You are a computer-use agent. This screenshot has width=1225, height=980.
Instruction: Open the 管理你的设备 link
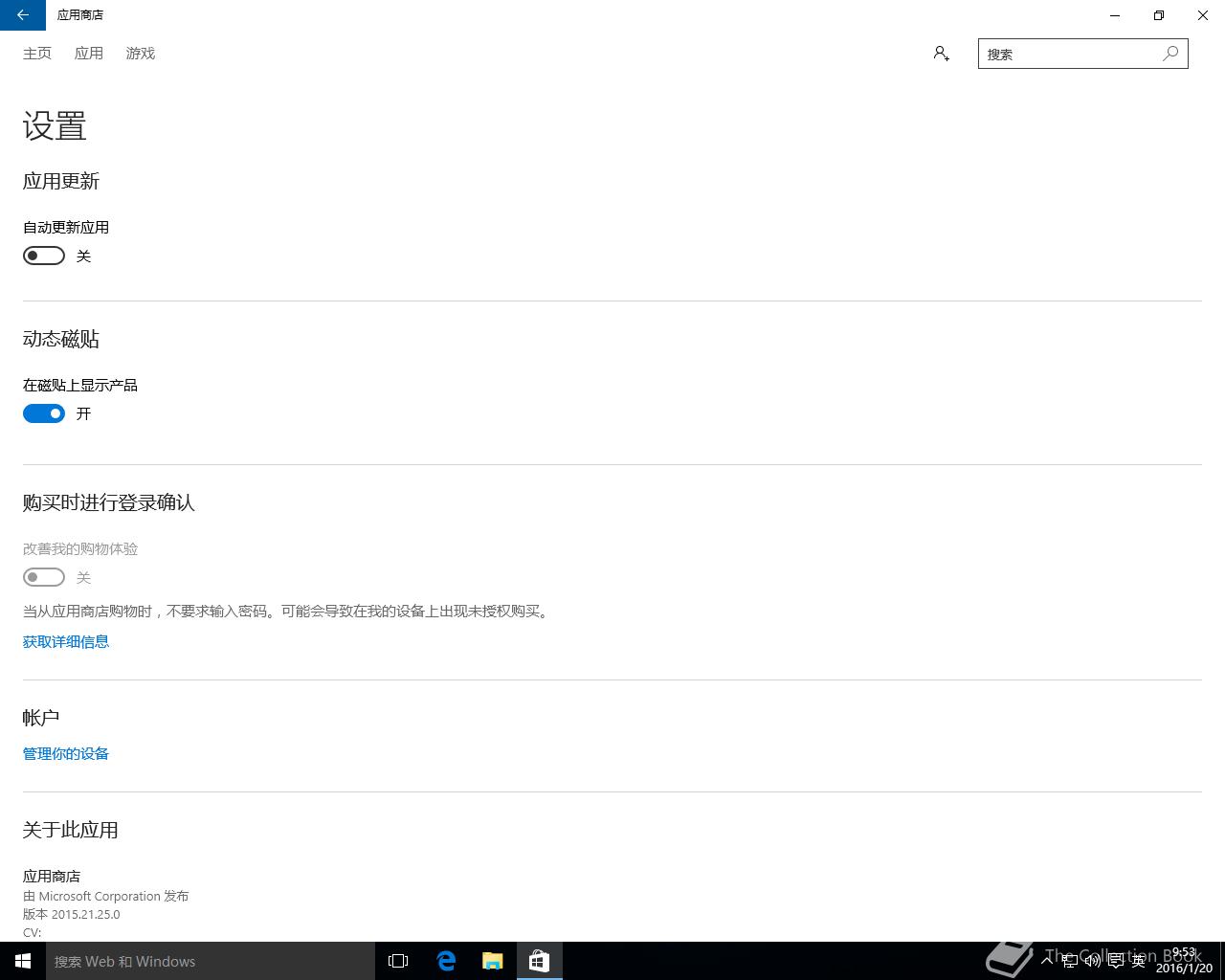pyautogui.click(x=66, y=754)
